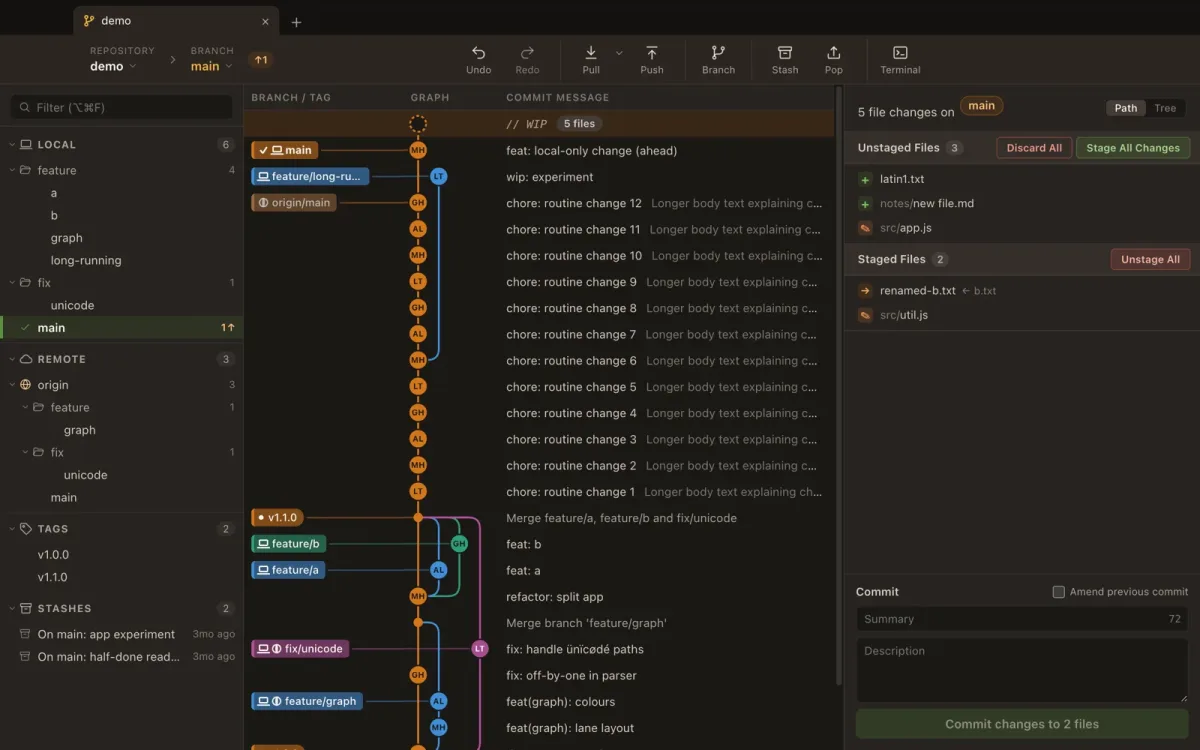Collapse the origin fix folder
This screenshot has width=1200, height=750.
(x=25, y=453)
